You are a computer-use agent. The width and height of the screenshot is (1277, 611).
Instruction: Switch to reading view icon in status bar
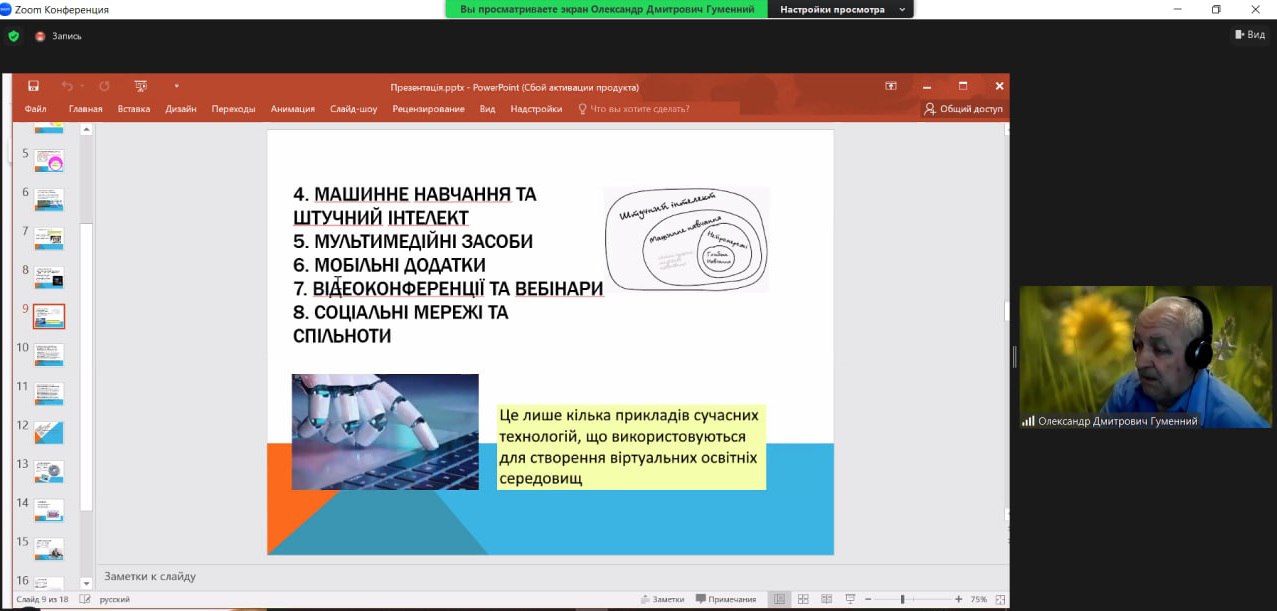(825, 599)
